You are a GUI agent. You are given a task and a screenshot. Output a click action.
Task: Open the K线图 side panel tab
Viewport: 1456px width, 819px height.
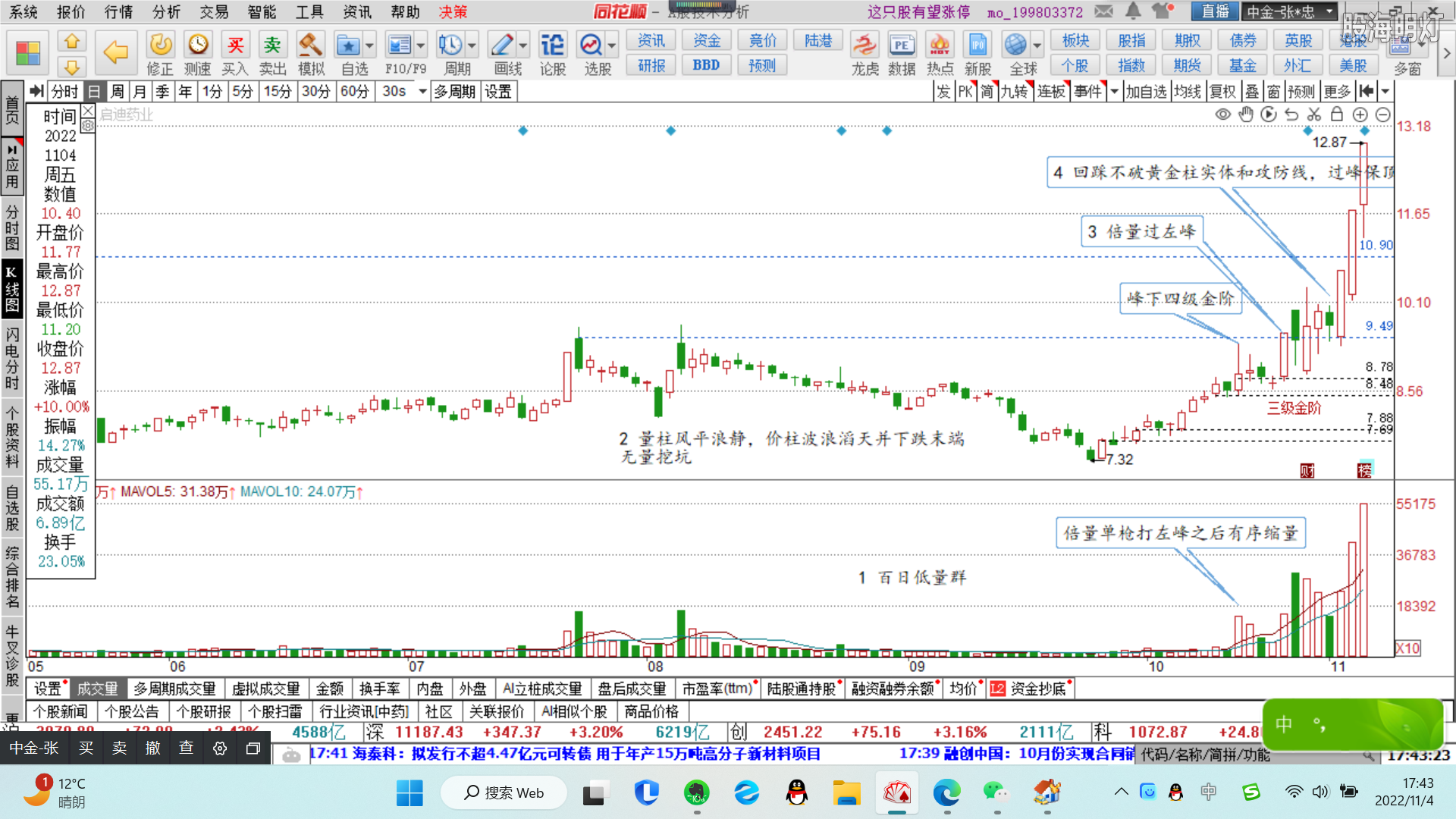[12, 290]
